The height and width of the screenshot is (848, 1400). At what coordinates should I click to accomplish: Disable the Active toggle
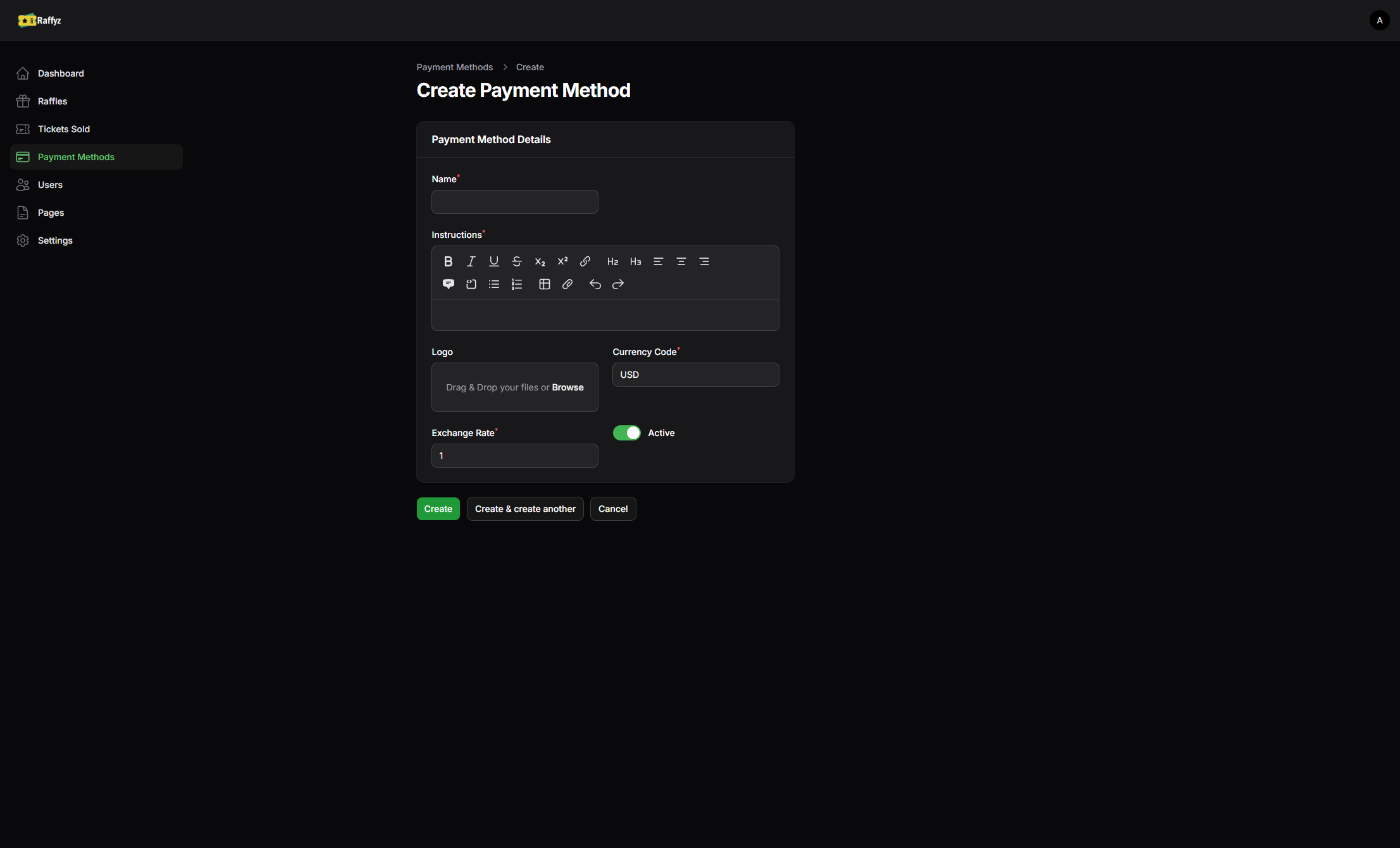pyautogui.click(x=626, y=433)
